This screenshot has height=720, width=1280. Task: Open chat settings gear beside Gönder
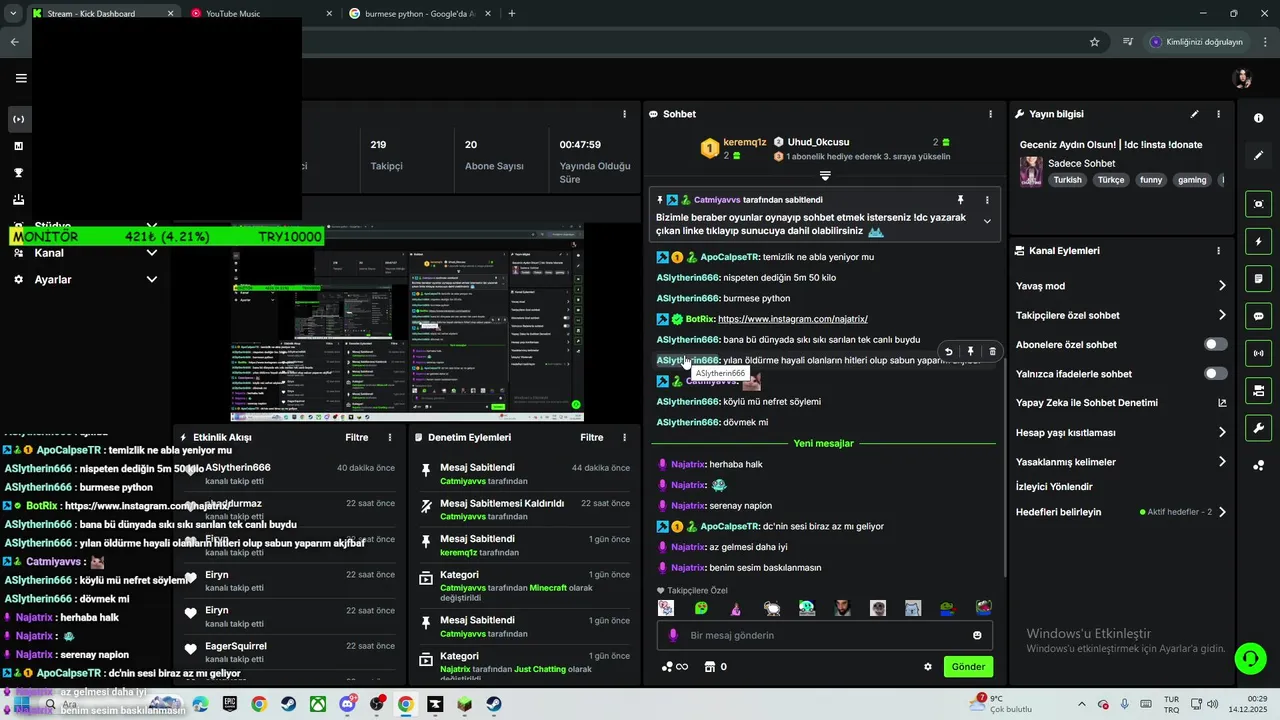click(928, 667)
